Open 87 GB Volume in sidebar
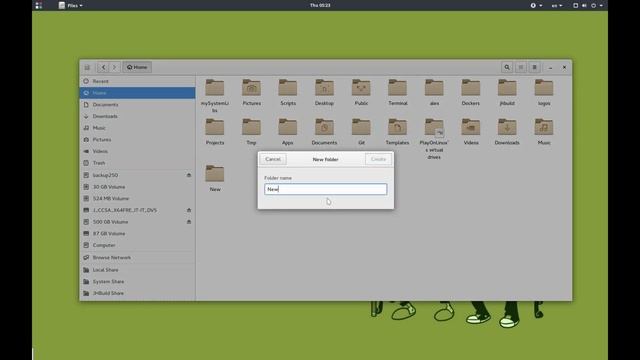Viewport: 640px width, 360px height. coord(137,233)
